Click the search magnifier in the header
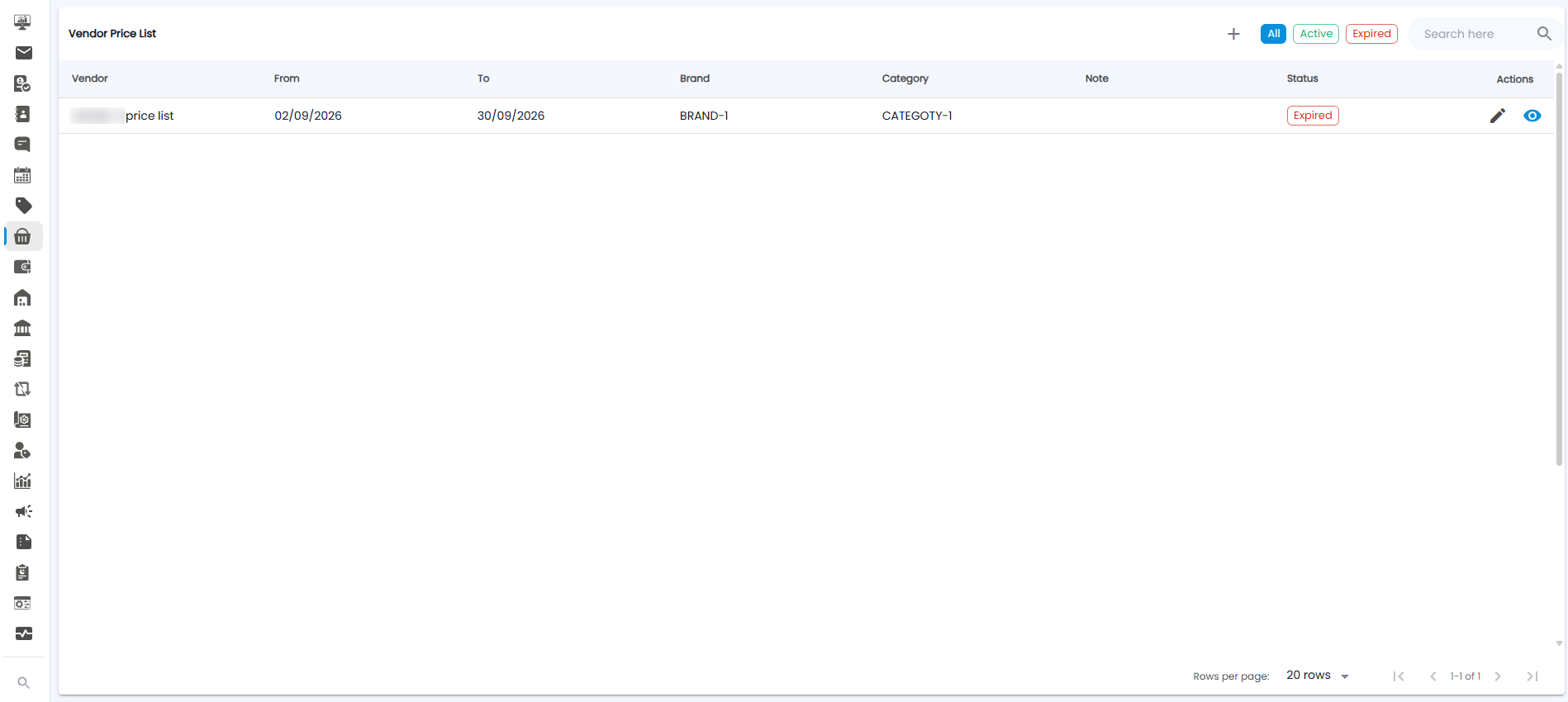This screenshot has height=702, width=1568. tap(1544, 34)
